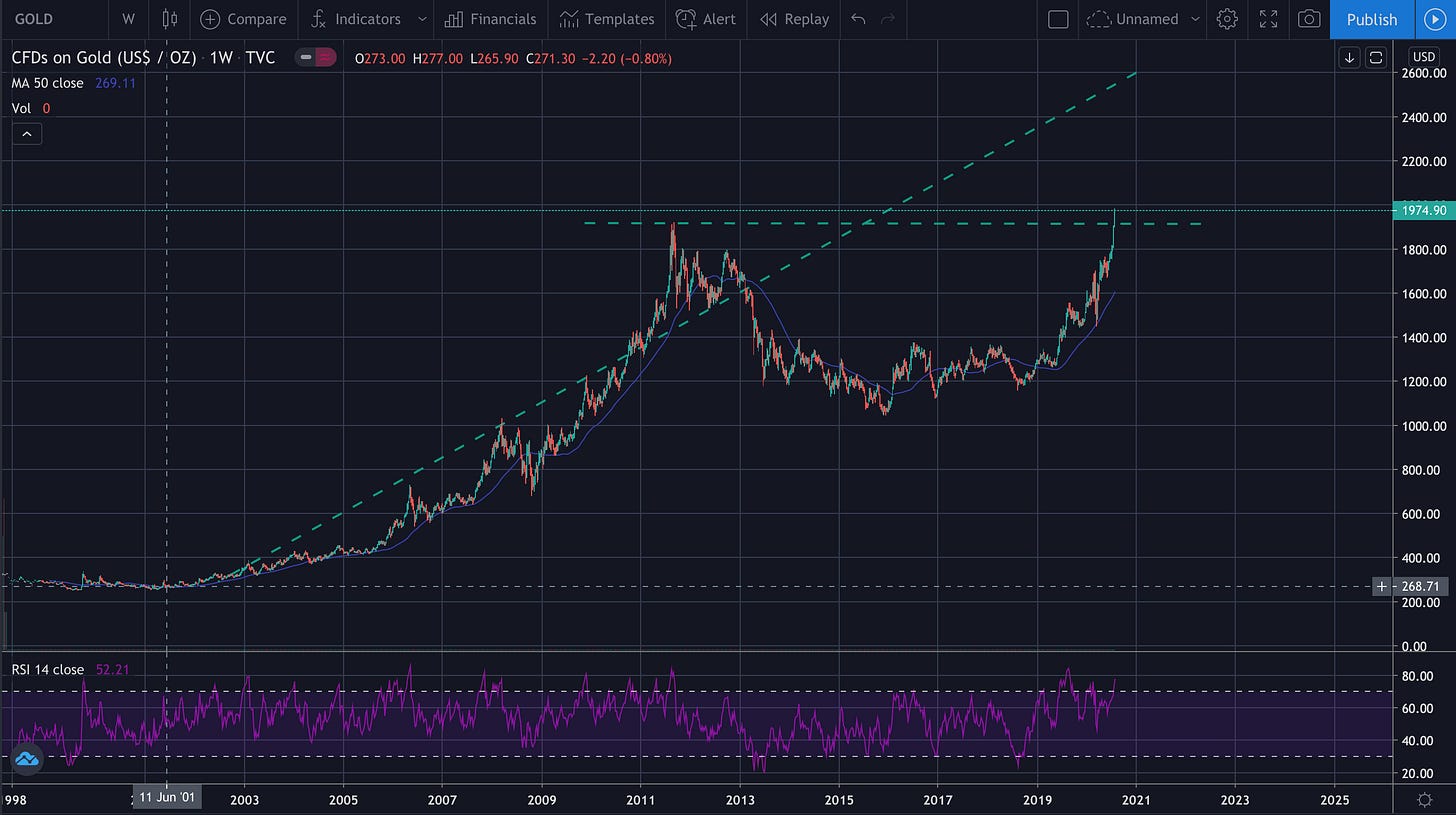The image size is (1456, 815).
Task: Click the O273.00 open value
Action: (x=381, y=59)
